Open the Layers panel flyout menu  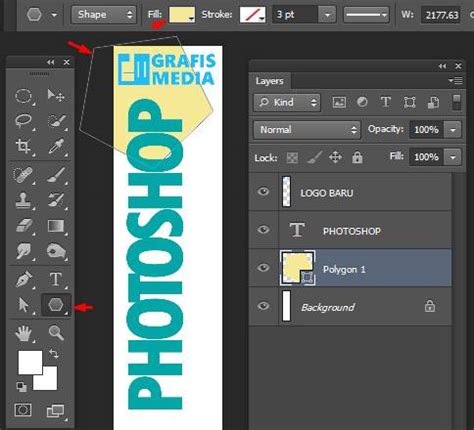click(455, 80)
